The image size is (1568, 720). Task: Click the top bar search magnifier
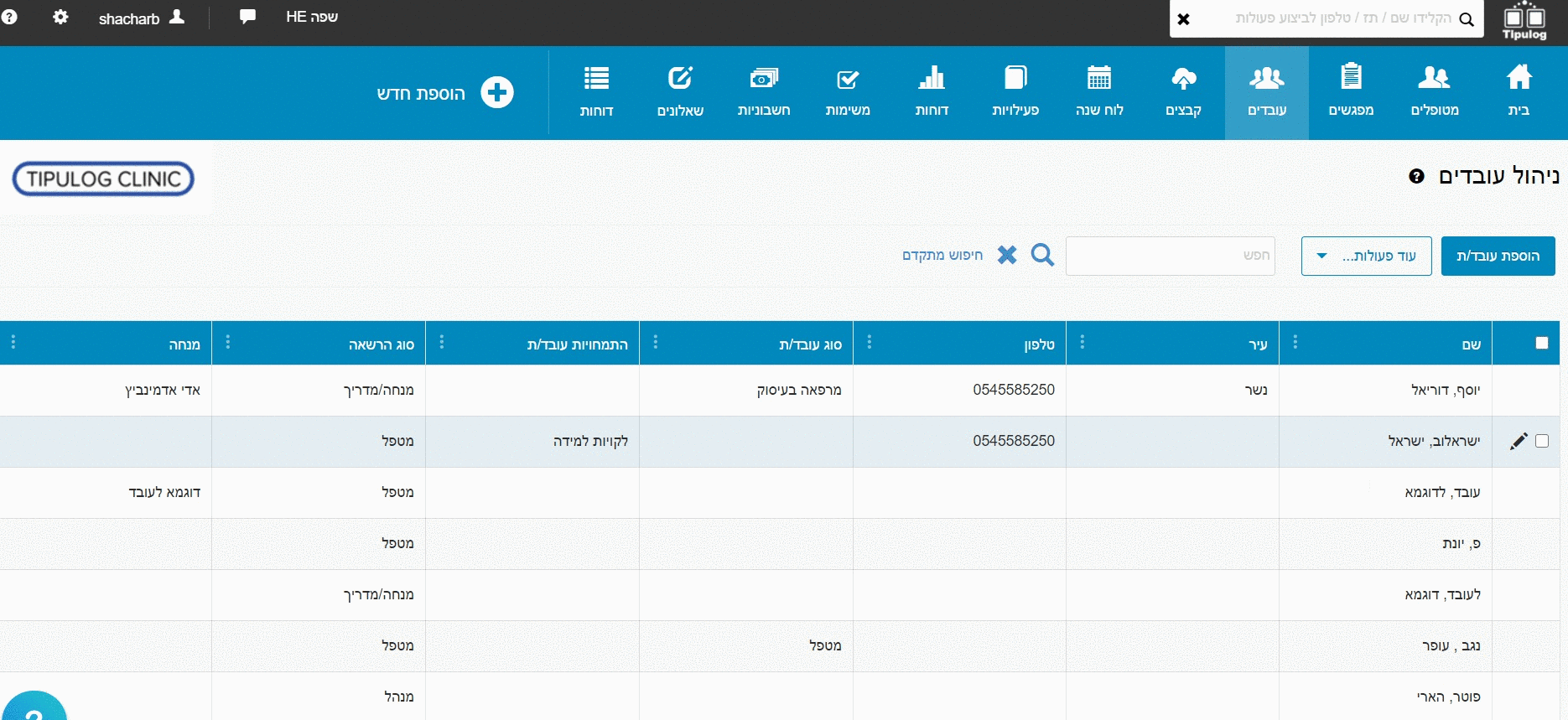1467,19
